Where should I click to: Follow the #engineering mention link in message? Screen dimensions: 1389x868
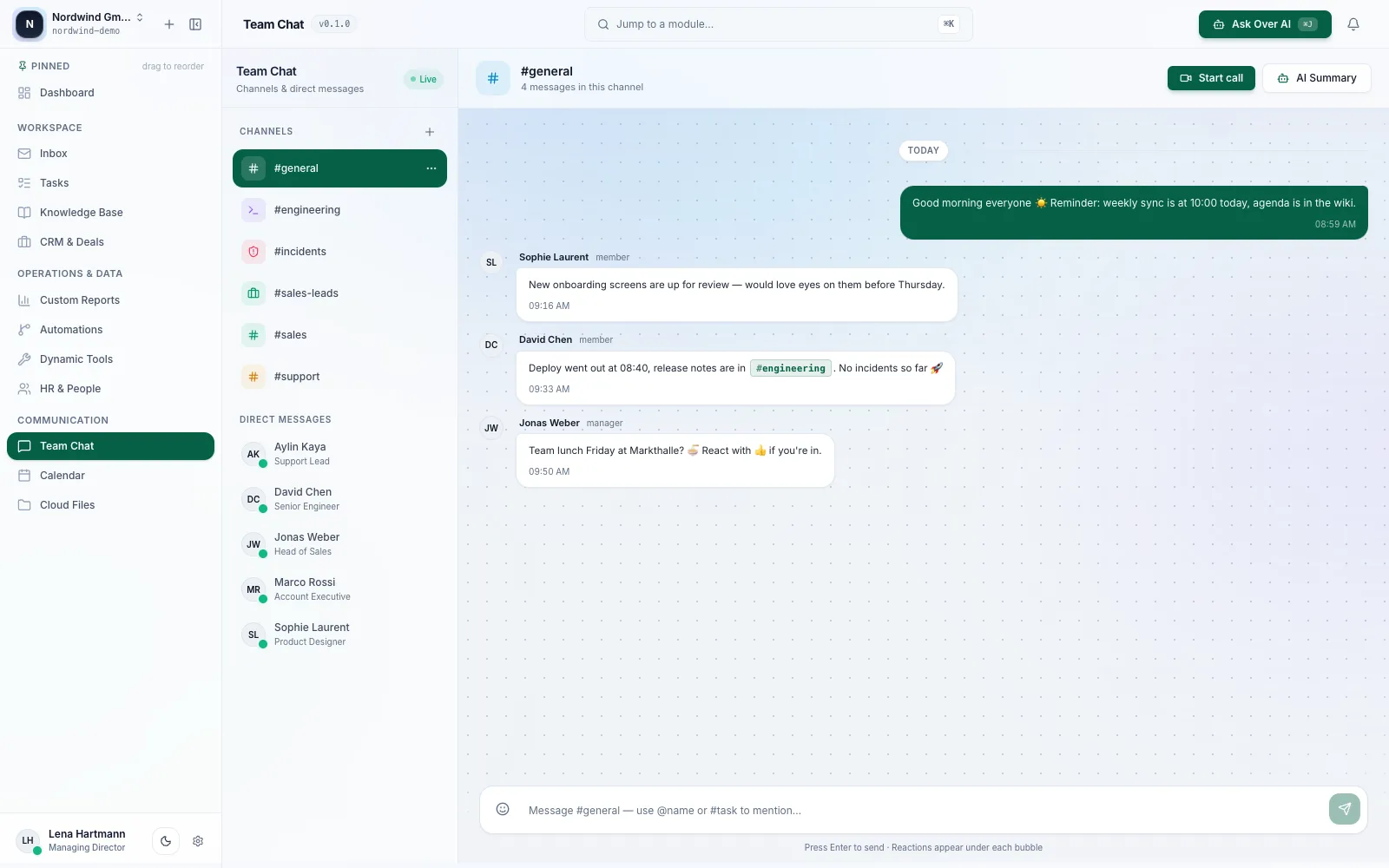[x=791, y=368]
